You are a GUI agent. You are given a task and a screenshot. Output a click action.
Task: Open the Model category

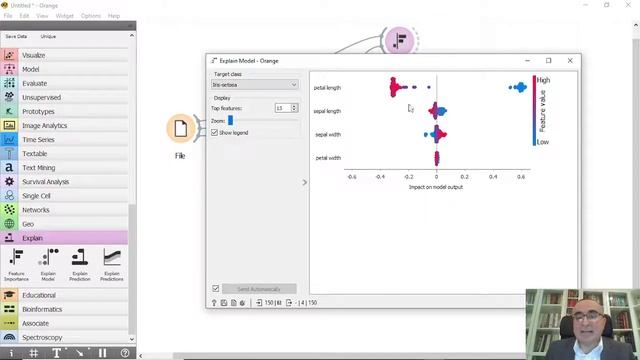[x=64, y=69]
